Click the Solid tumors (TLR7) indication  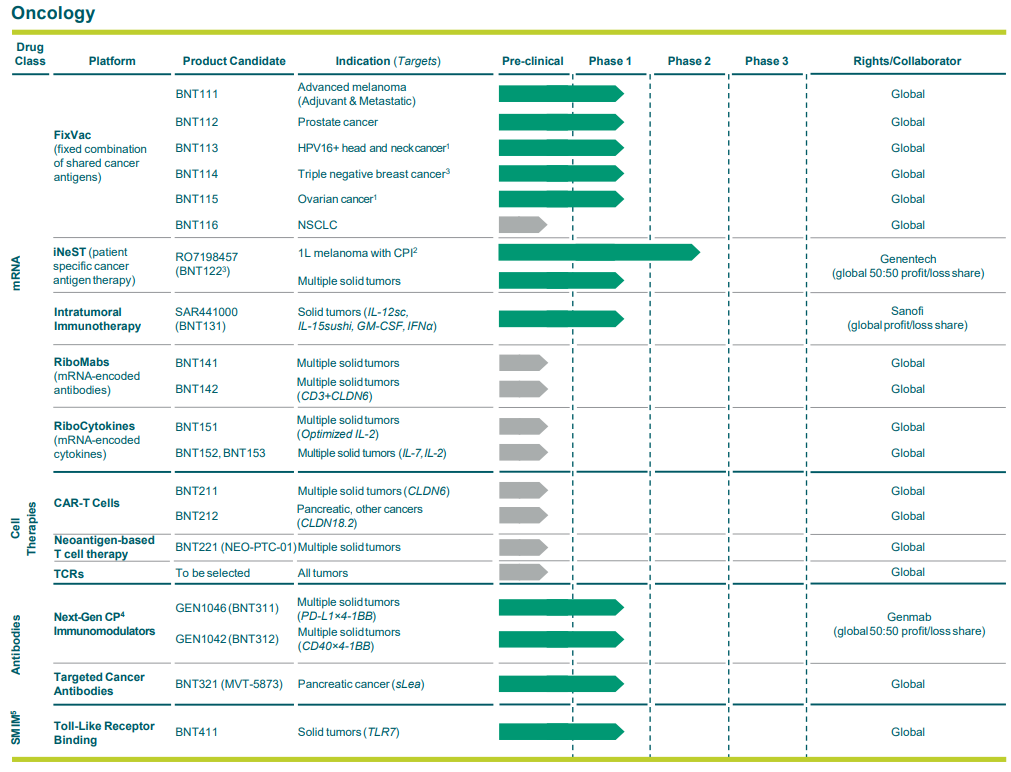pos(348,732)
